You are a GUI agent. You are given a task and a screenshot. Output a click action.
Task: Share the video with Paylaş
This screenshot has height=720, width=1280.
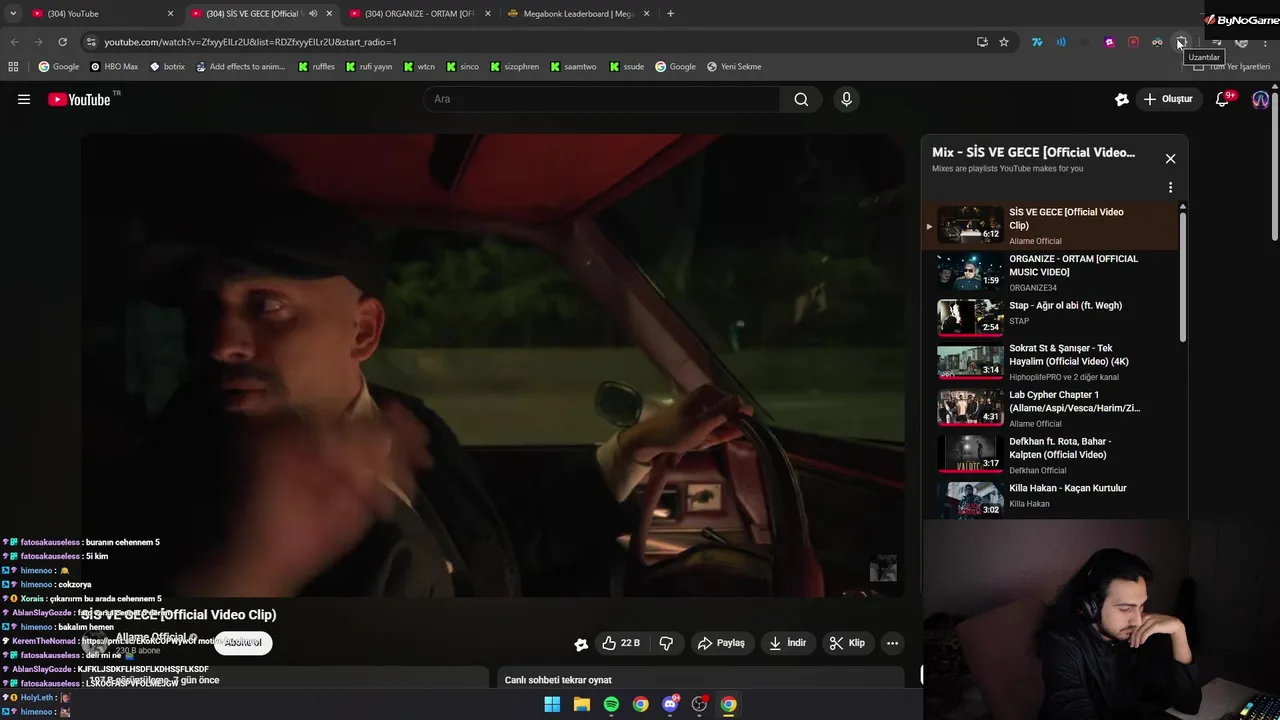[x=721, y=643]
